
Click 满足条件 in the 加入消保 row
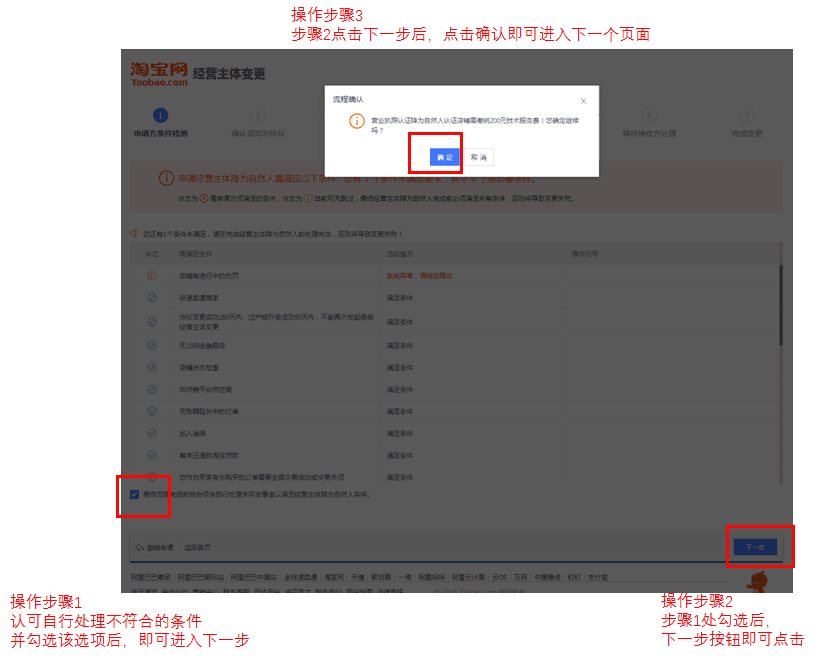(400, 433)
